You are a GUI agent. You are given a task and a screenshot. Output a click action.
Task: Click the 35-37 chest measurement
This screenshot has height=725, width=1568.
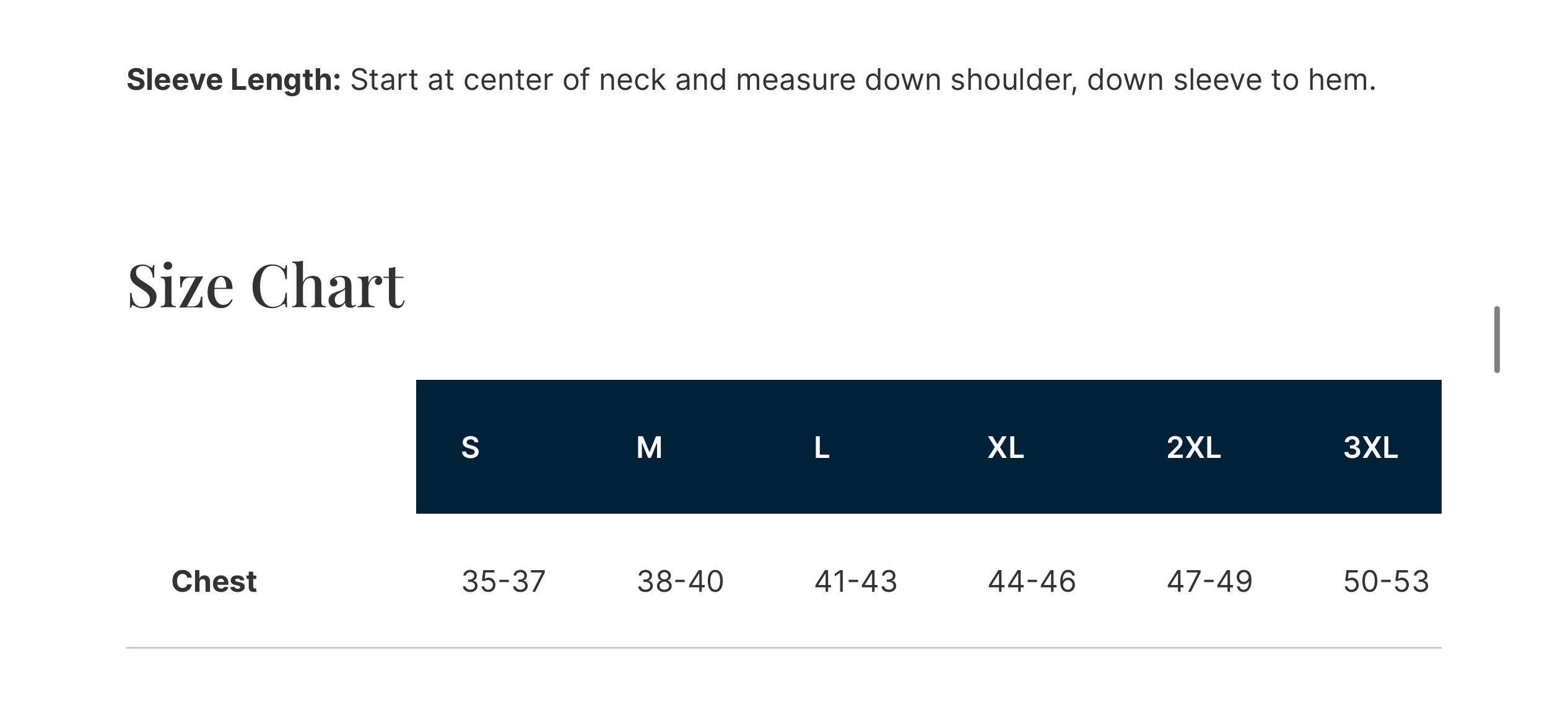[x=503, y=581]
